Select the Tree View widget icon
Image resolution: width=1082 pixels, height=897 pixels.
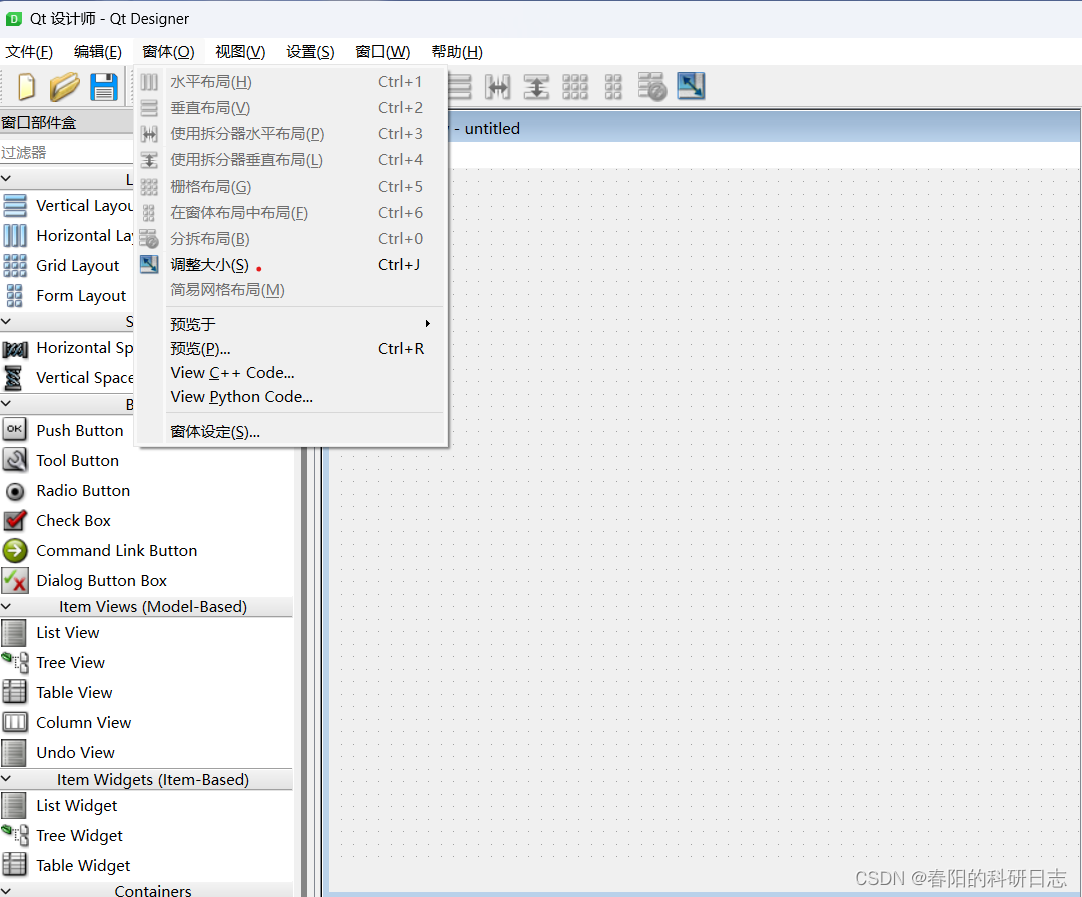[x=15, y=662]
